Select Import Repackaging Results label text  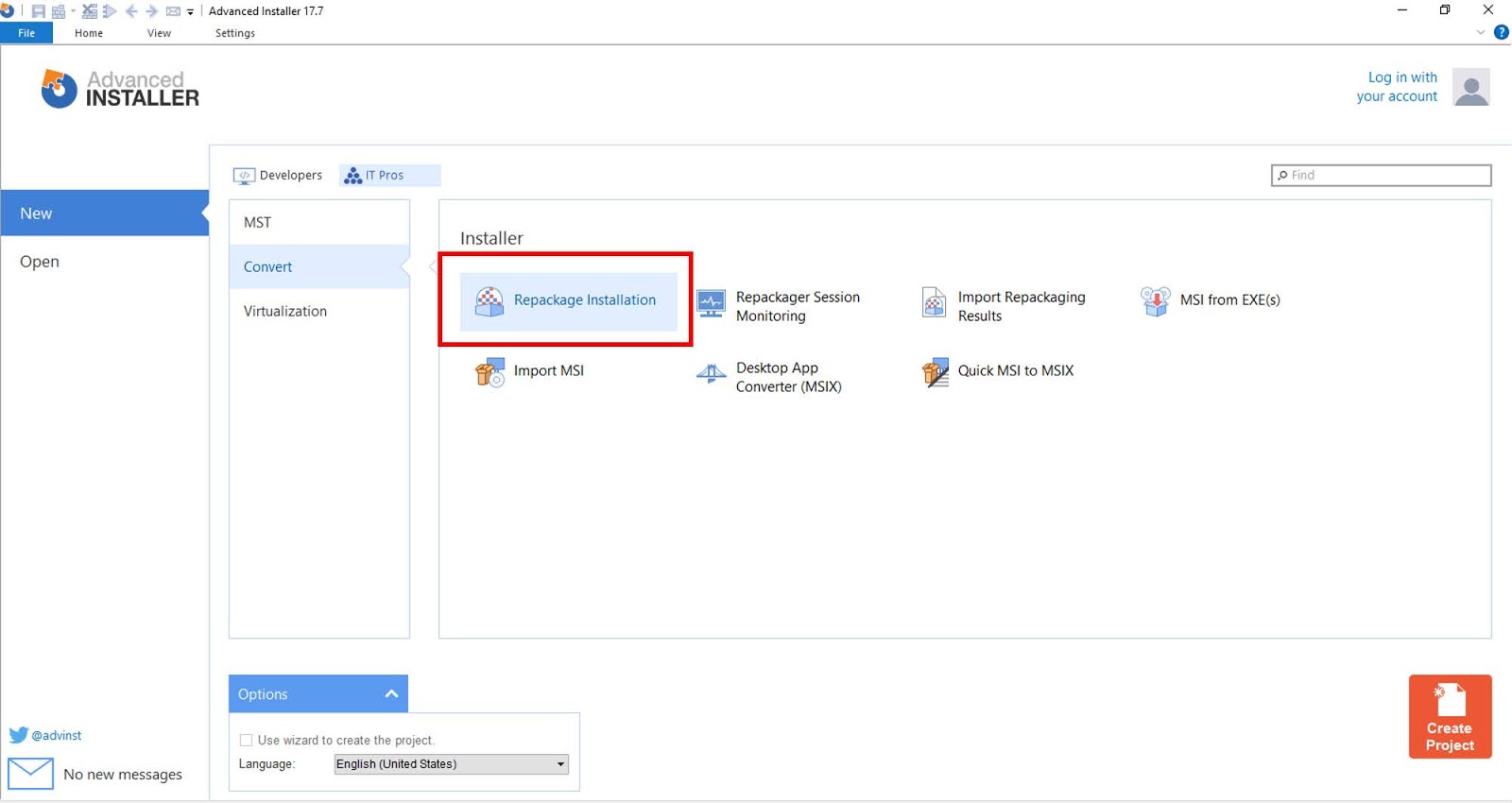coord(1022,306)
